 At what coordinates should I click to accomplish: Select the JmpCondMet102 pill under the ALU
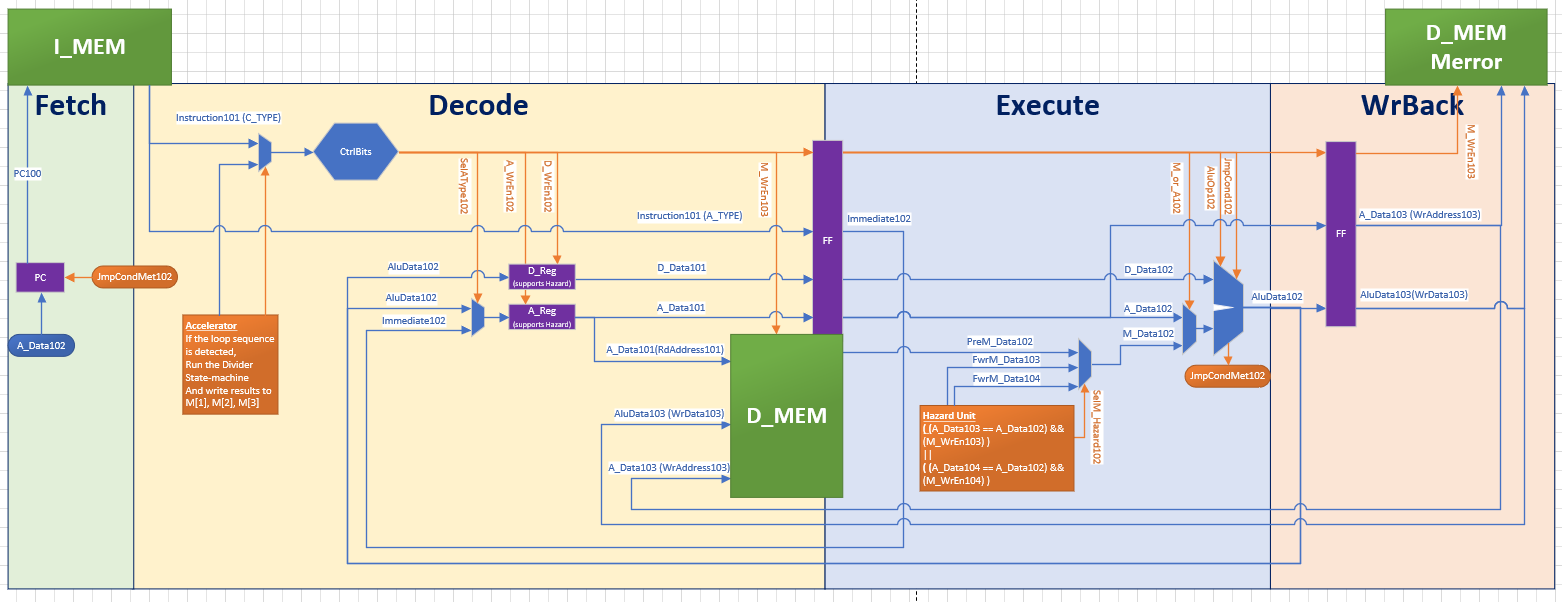[1227, 376]
